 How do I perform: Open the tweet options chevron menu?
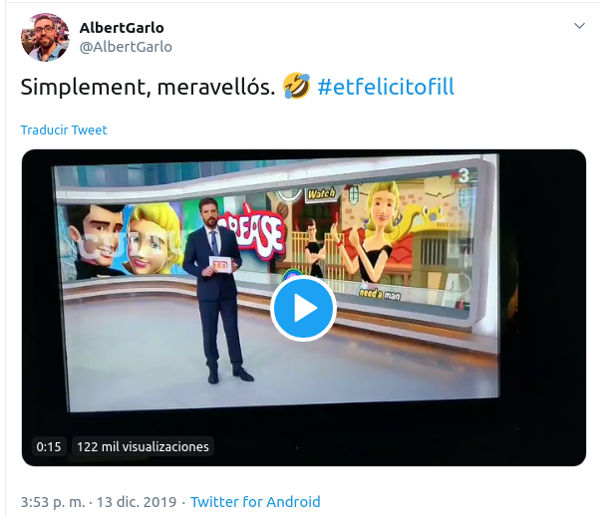[579, 26]
